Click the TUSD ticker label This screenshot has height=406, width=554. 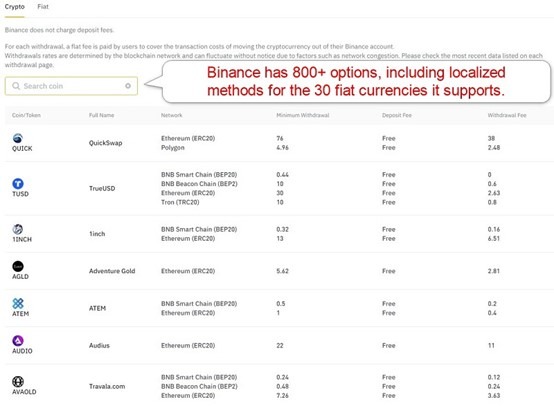tap(20, 194)
